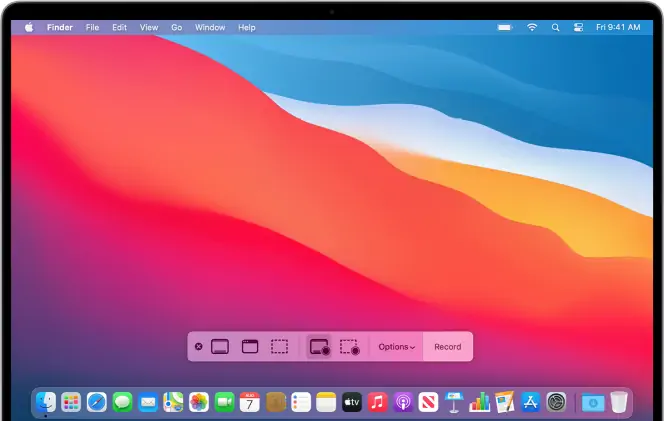Open System Preferences from the Dock
This screenshot has height=421, width=664.
pyautogui.click(x=556, y=402)
